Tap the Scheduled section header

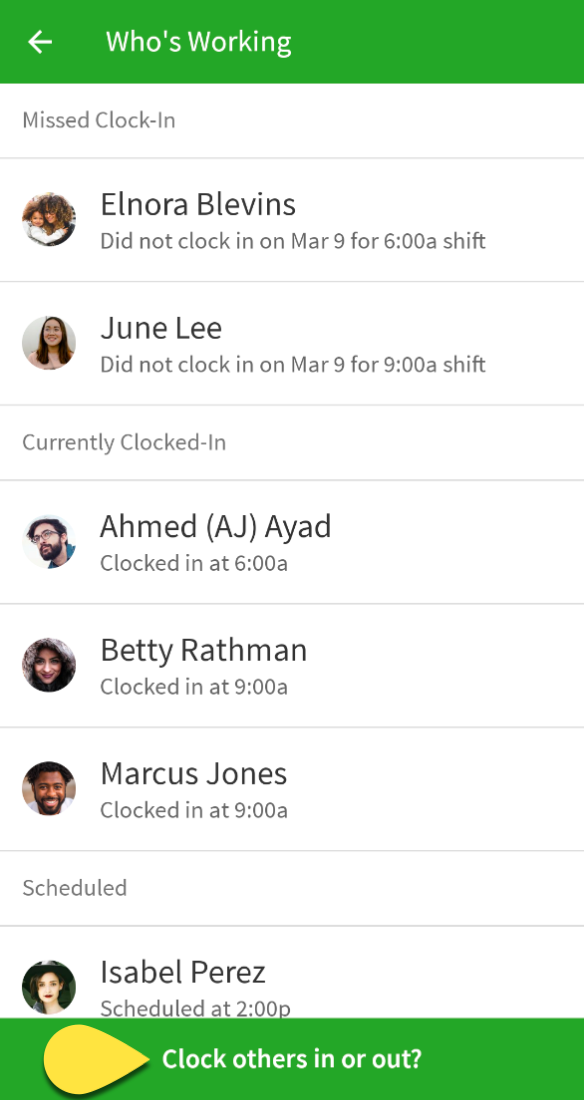pyautogui.click(x=74, y=888)
